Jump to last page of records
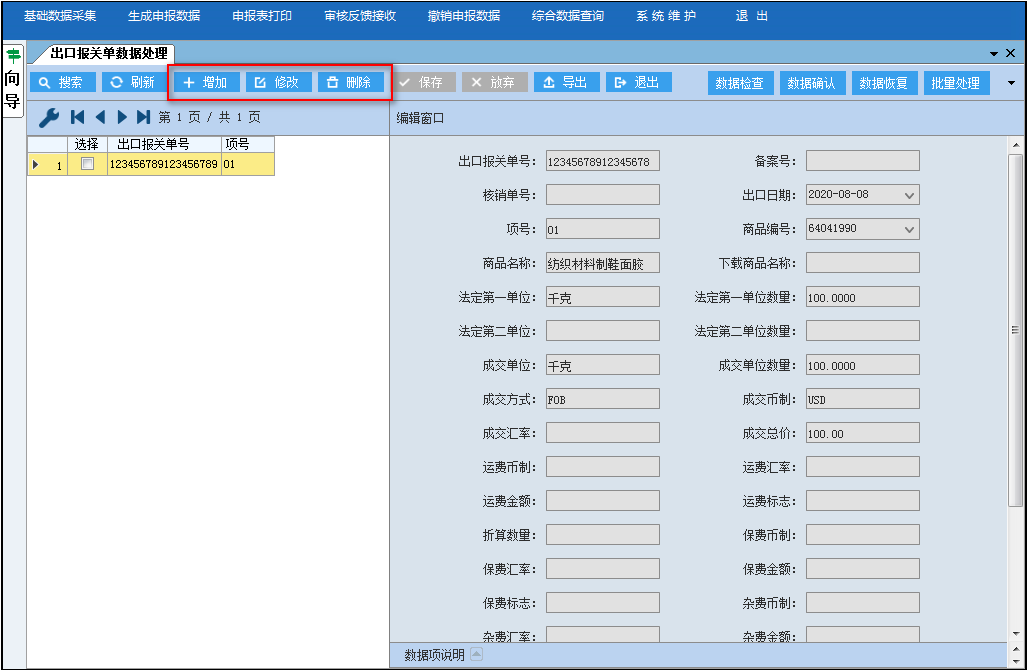The height and width of the screenshot is (670, 1027). click(144, 117)
